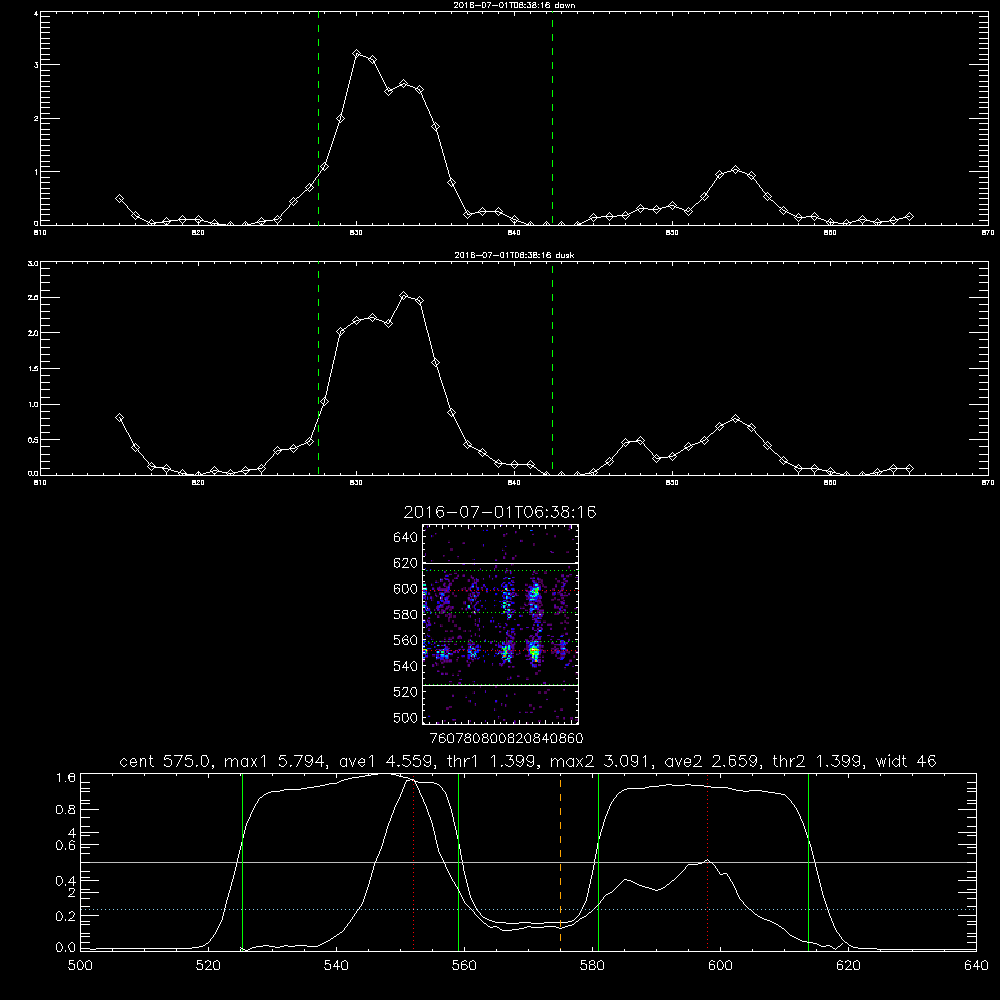Screen dimensions: 1000x1000
Task: Click y-axis label 1 in dawn plot
Action: (36, 172)
